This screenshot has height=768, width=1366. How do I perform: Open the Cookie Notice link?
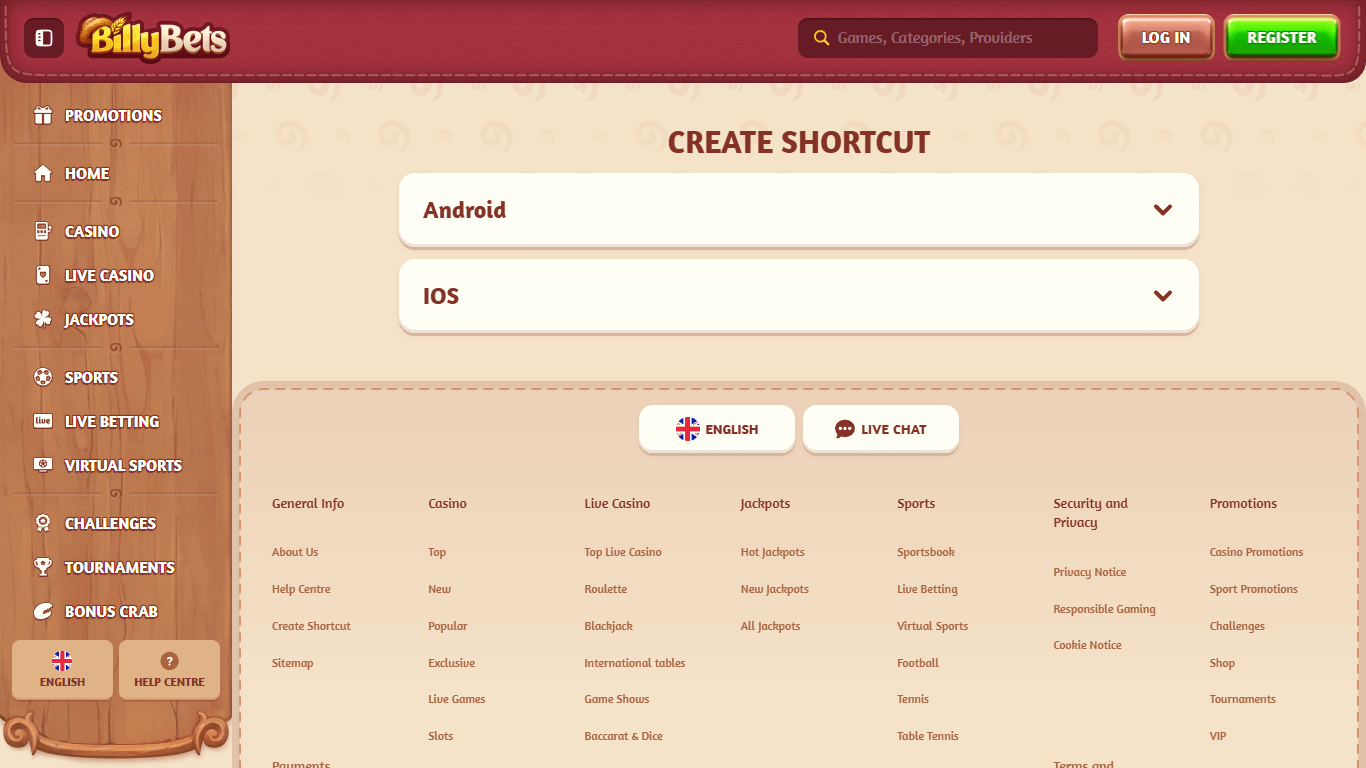pyautogui.click(x=1087, y=645)
